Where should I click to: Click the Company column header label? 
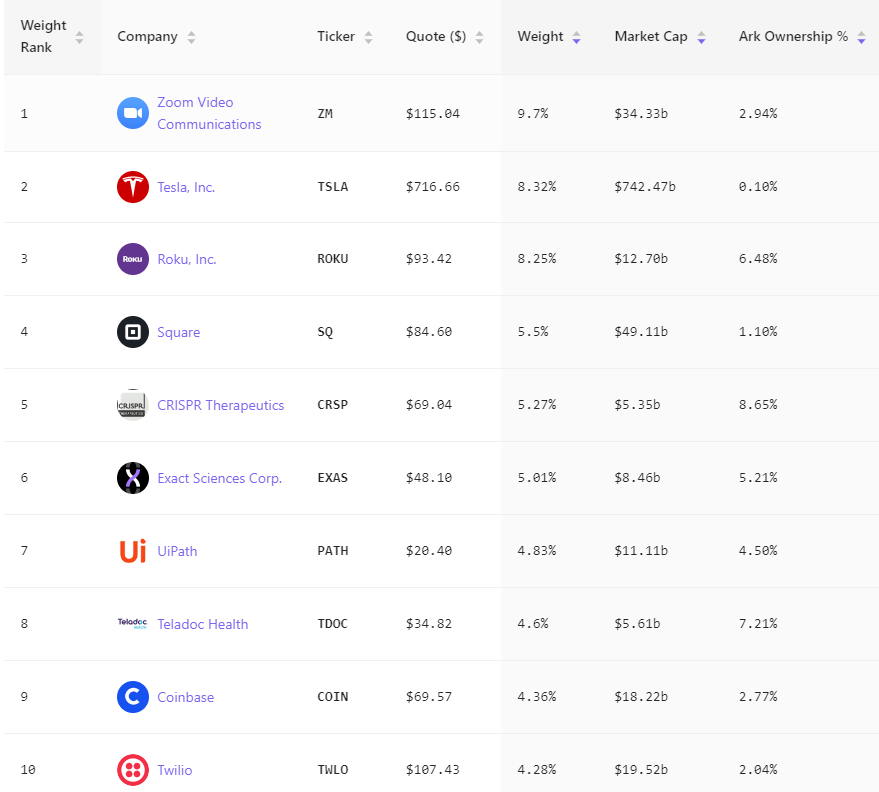pyautogui.click(x=147, y=36)
